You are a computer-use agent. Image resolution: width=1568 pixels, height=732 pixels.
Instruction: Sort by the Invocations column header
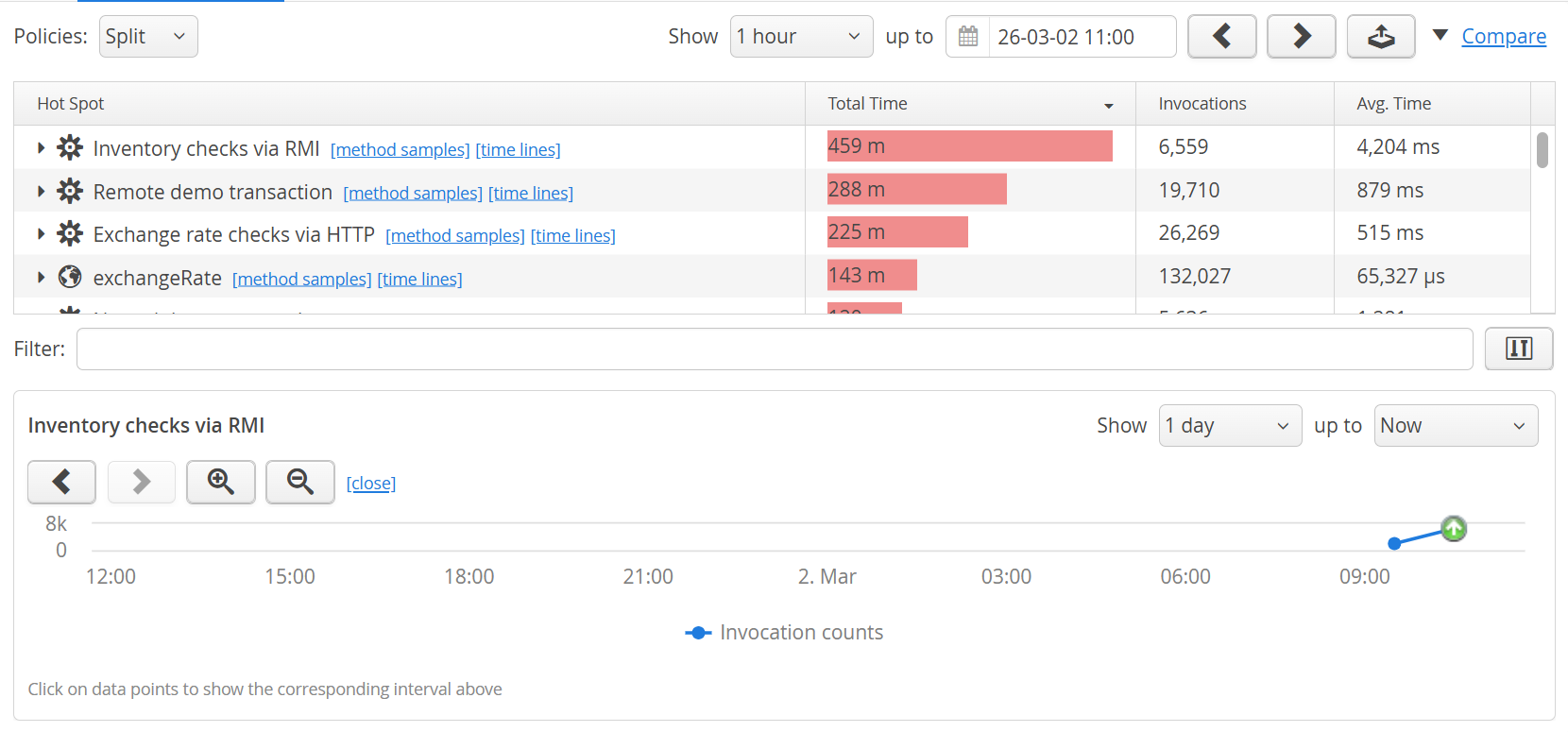pyautogui.click(x=1202, y=104)
